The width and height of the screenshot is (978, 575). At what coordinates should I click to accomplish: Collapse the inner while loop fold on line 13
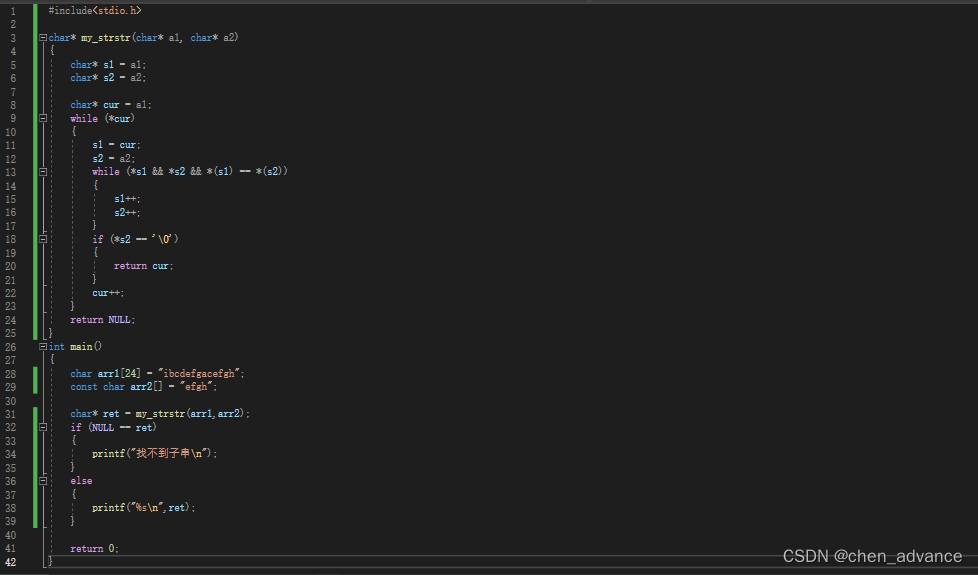(x=43, y=172)
